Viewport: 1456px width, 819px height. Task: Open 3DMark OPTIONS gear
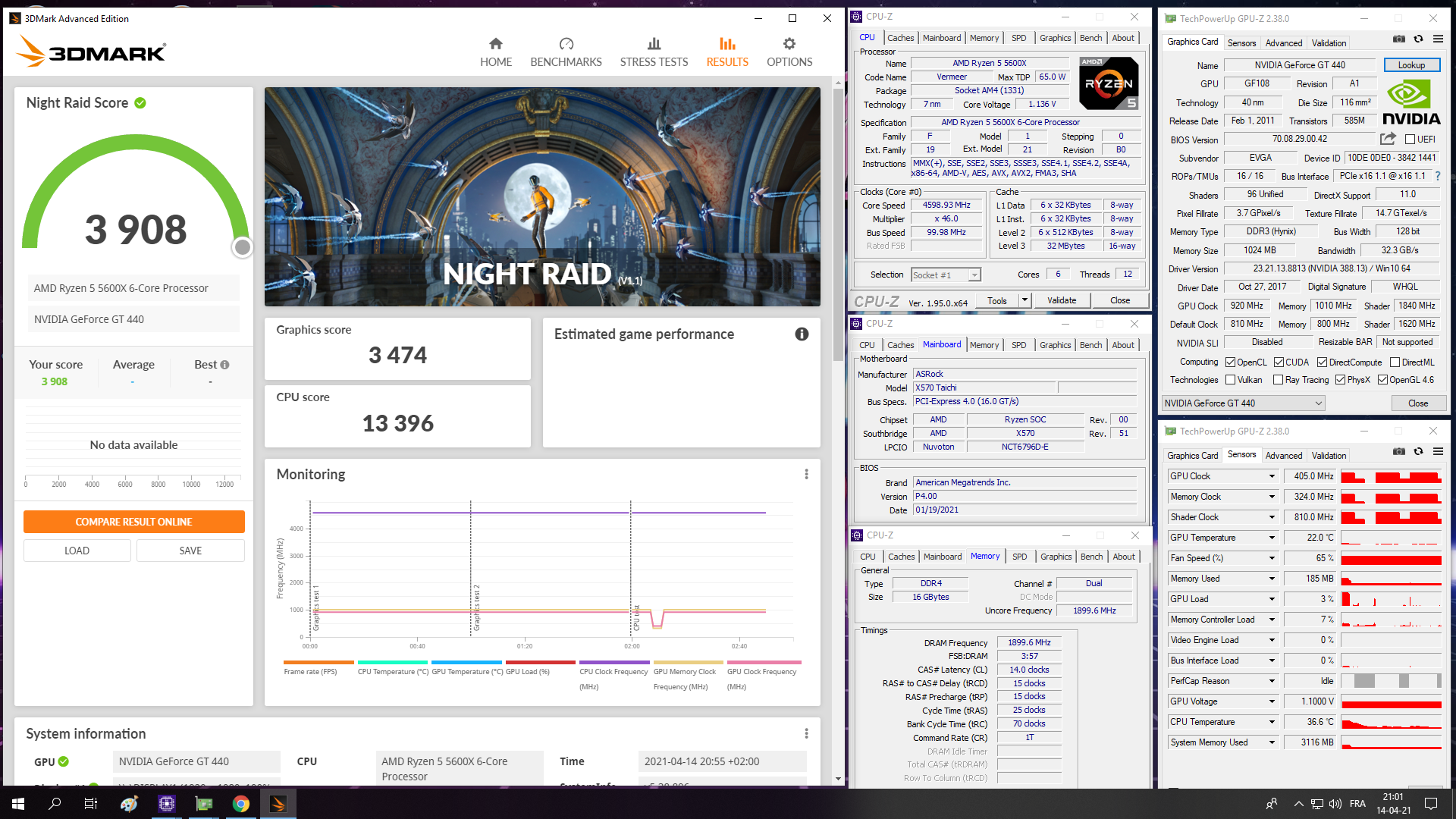(x=789, y=52)
